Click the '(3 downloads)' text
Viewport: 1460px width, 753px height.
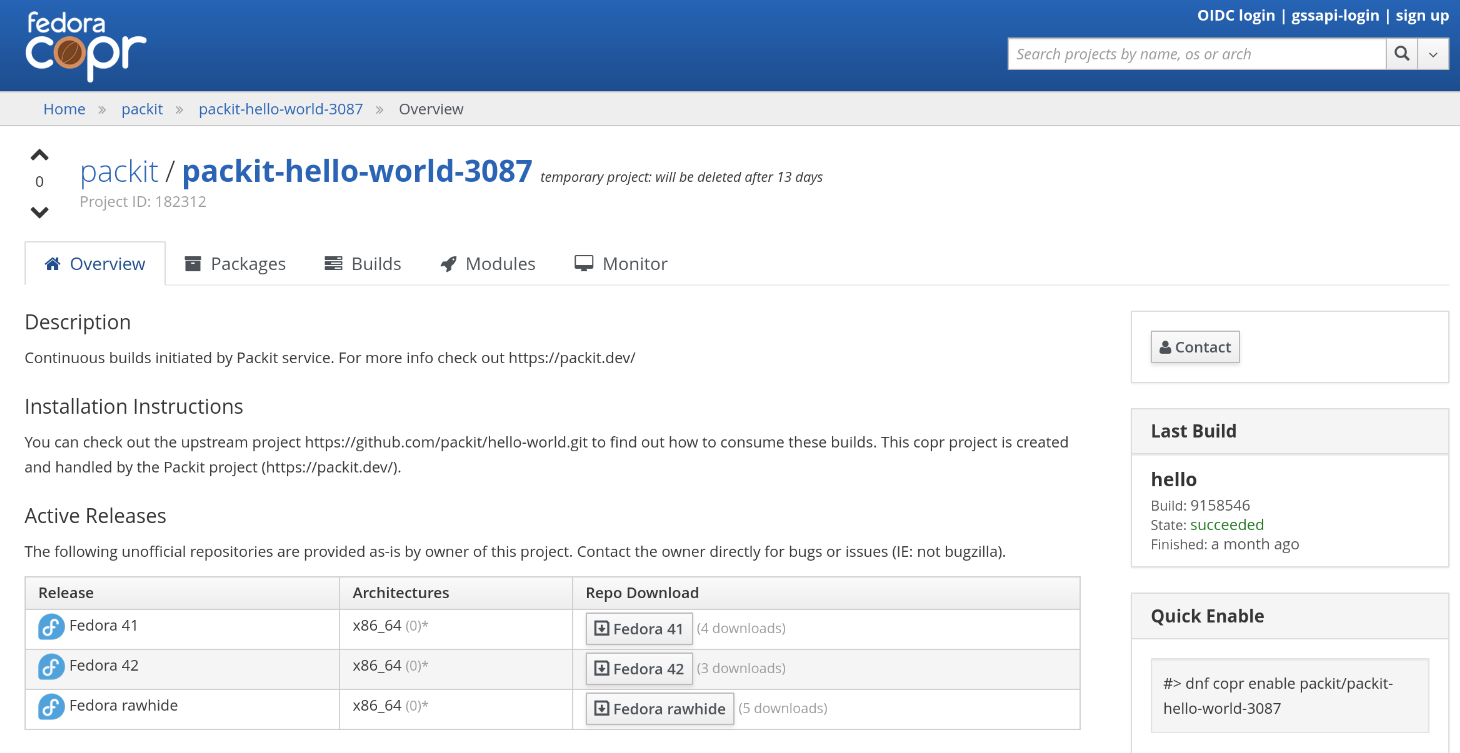pos(741,668)
